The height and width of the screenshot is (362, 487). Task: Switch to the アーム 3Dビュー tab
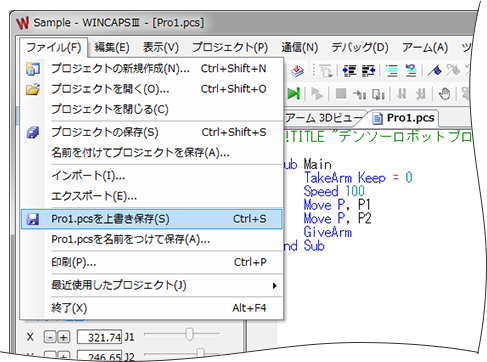click(x=324, y=118)
